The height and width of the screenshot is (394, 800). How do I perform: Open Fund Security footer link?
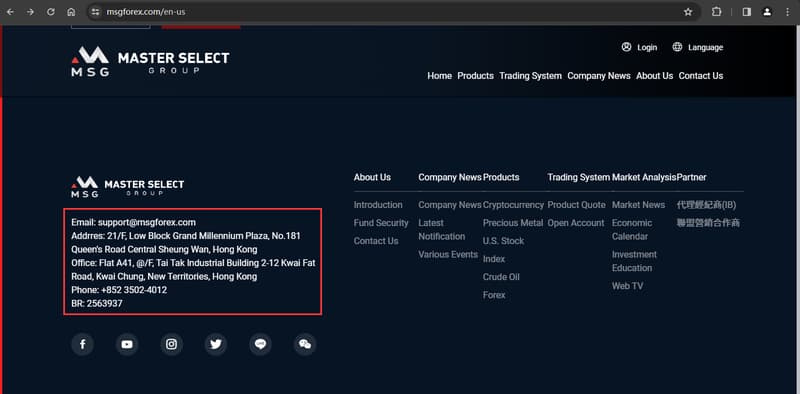pyautogui.click(x=381, y=223)
